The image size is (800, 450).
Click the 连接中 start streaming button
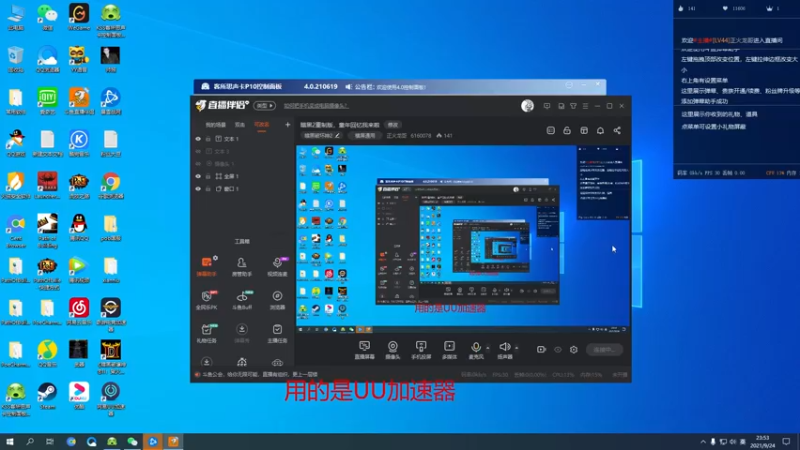[604, 349]
